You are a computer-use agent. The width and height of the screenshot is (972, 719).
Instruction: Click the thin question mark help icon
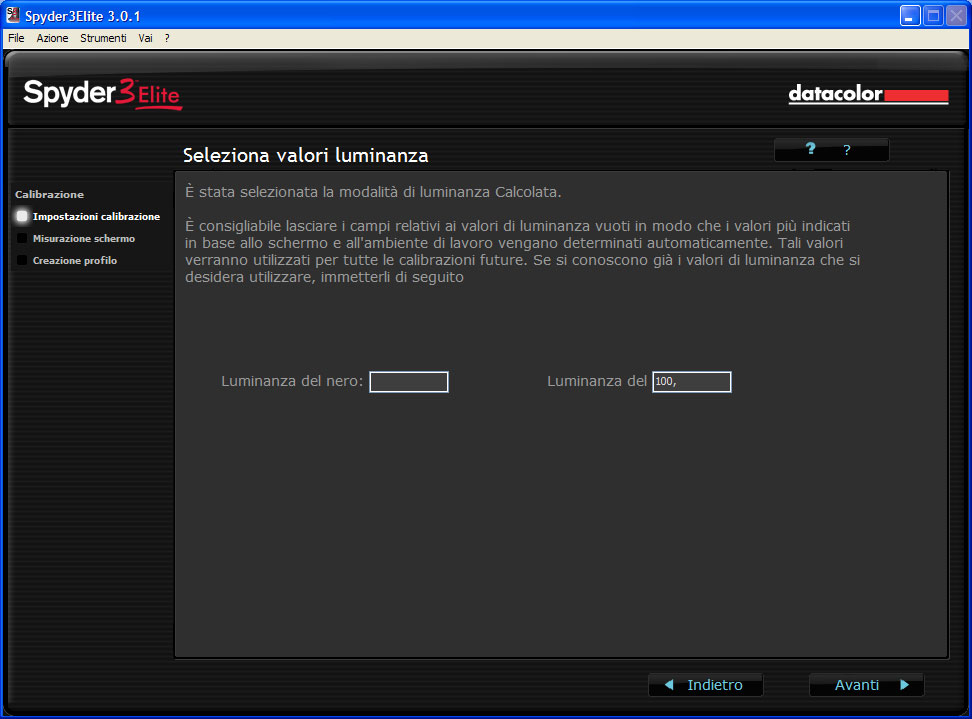(x=847, y=150)
